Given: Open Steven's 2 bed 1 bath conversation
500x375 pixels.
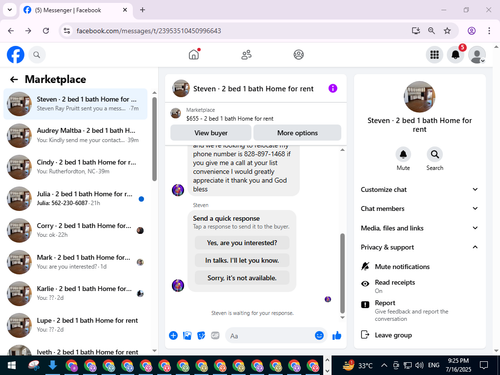Looking at the screenshot, I should 75,104.
